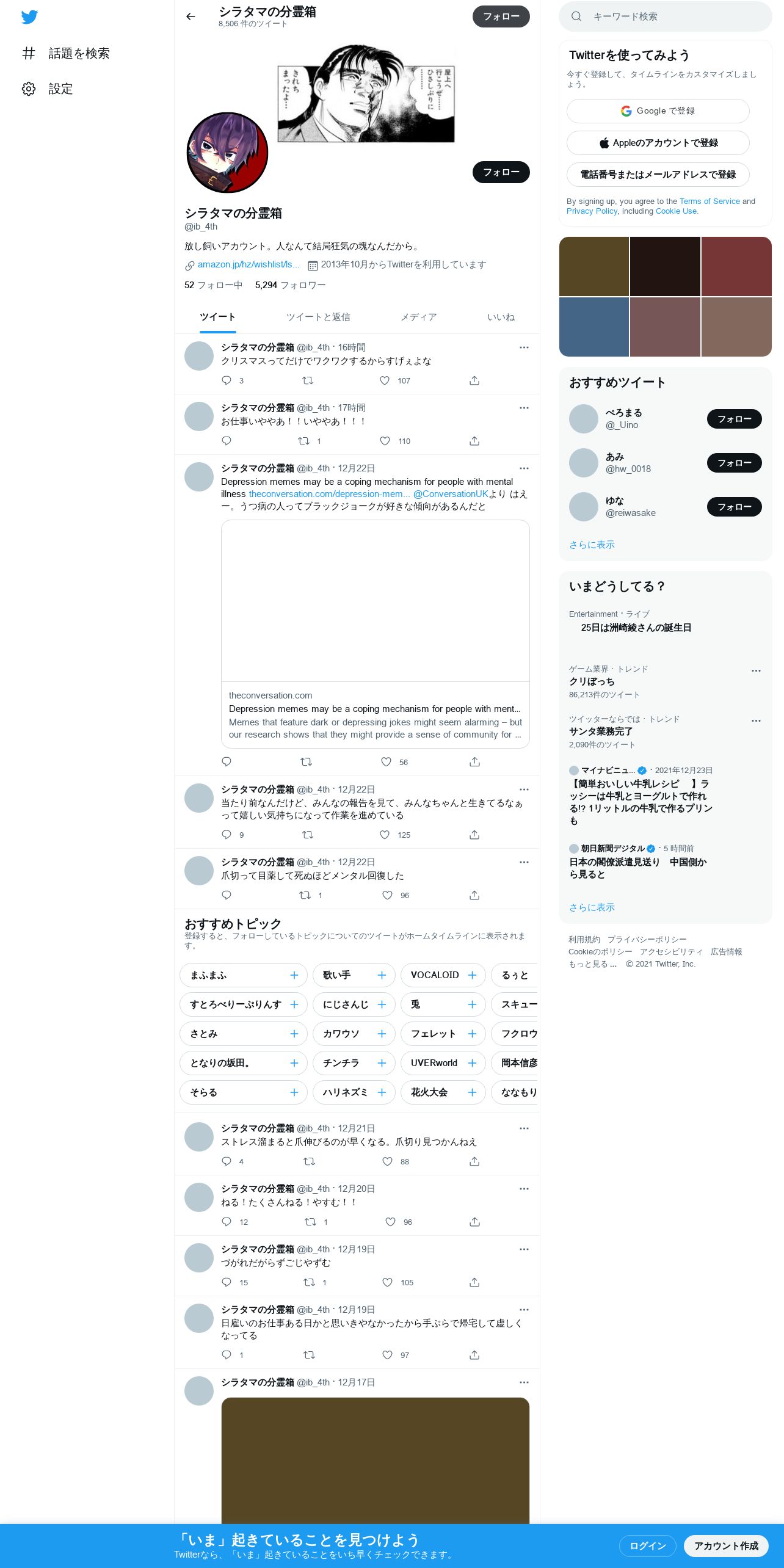Follow ぺろまる @_Uino
This screenshot has height=1568, width=784.
pyautogui.click(x=735, y=419)
